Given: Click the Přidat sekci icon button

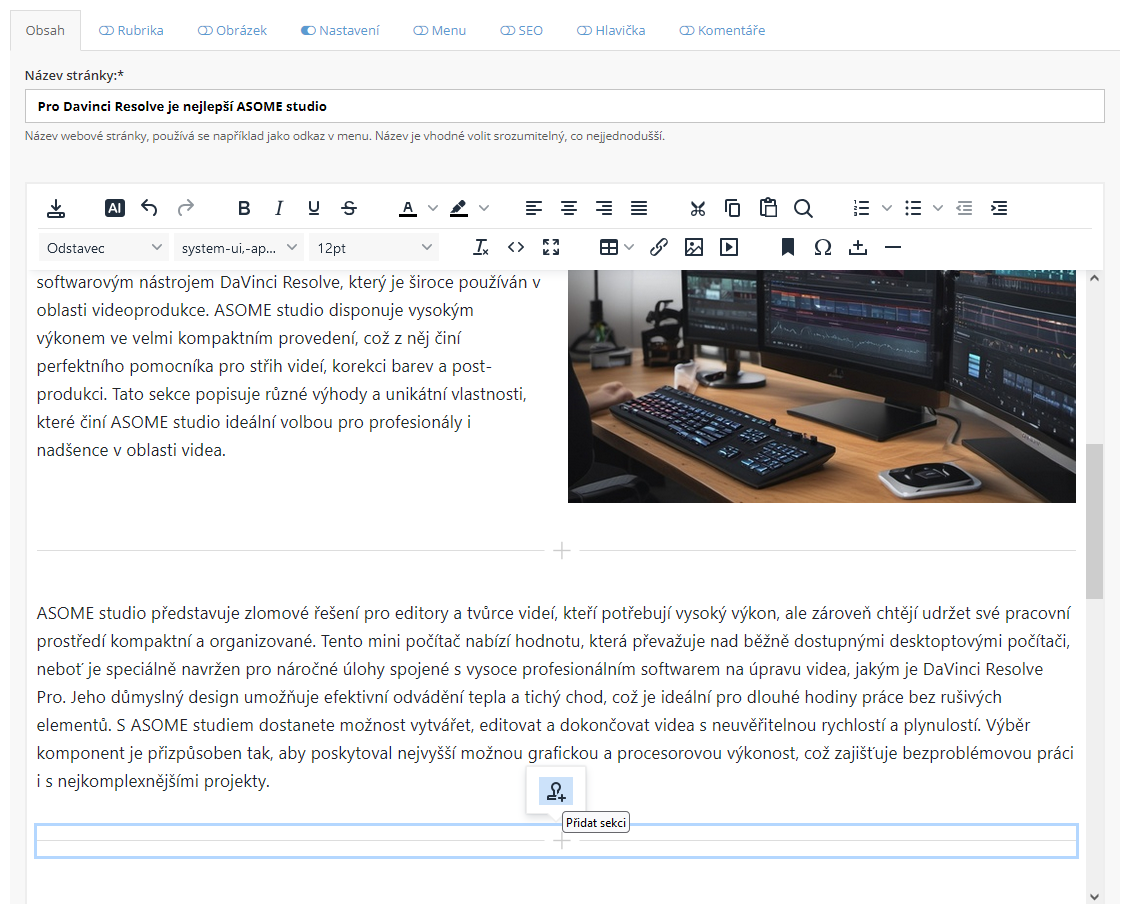Looking at the screenshot, I should tap(555, 791).
